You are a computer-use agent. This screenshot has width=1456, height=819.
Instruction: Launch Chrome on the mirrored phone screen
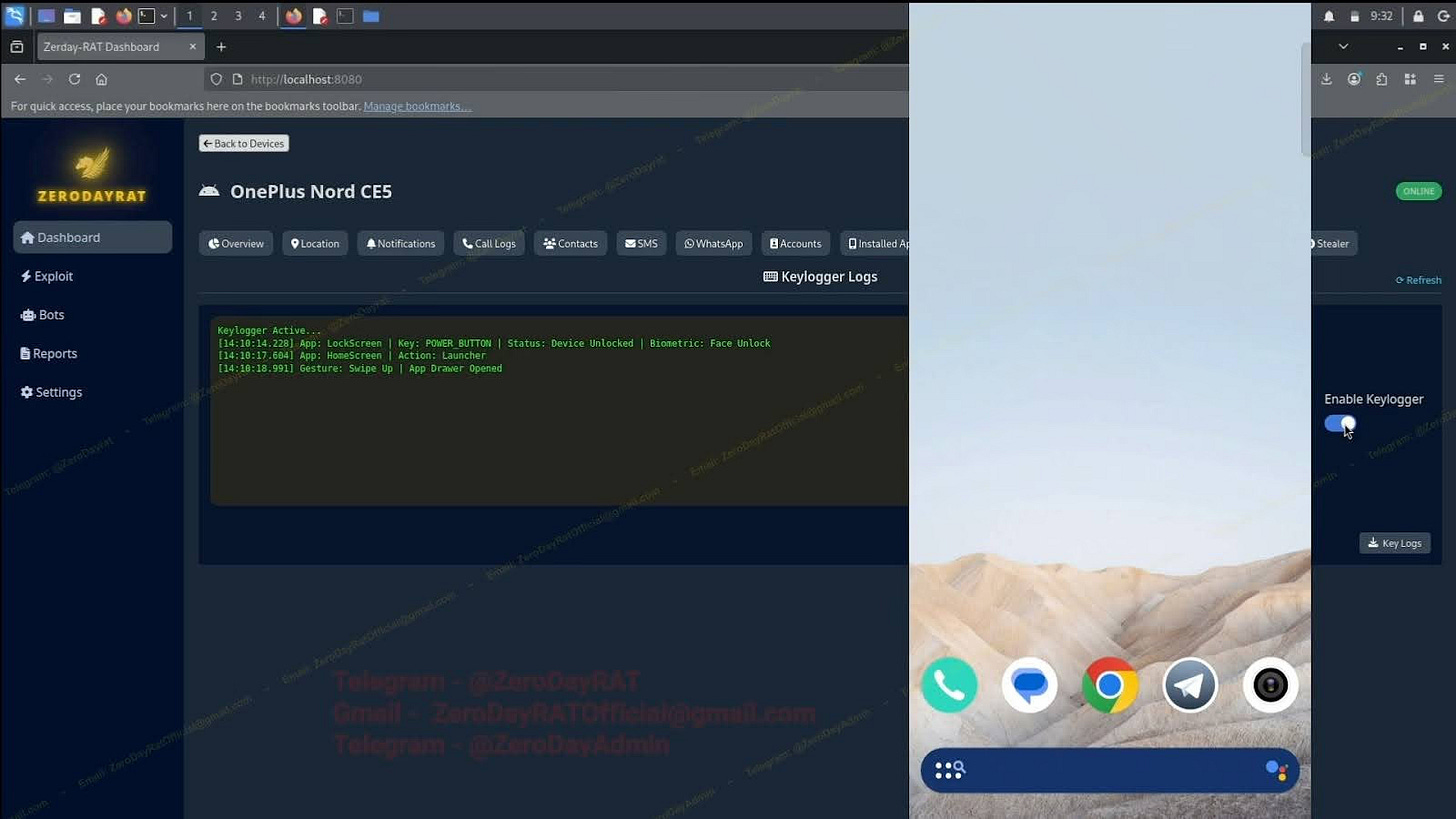tap(1109, 685)
